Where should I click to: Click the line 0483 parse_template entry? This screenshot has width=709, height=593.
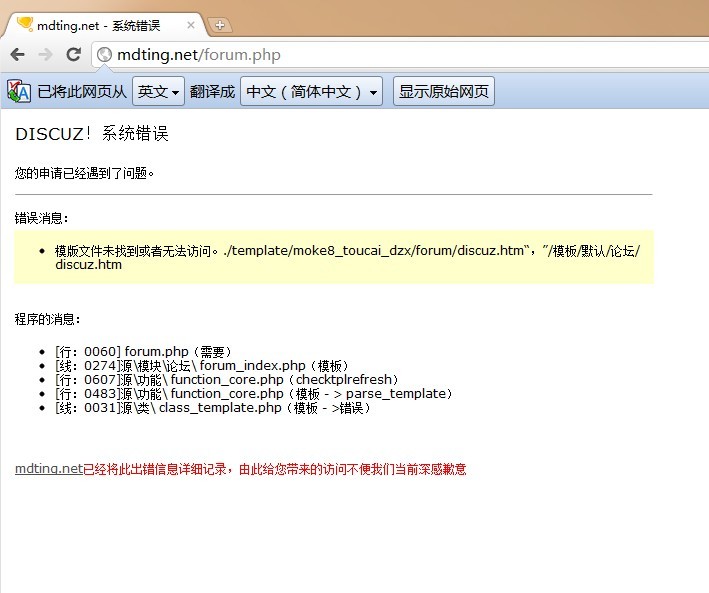tap(254, 394)
